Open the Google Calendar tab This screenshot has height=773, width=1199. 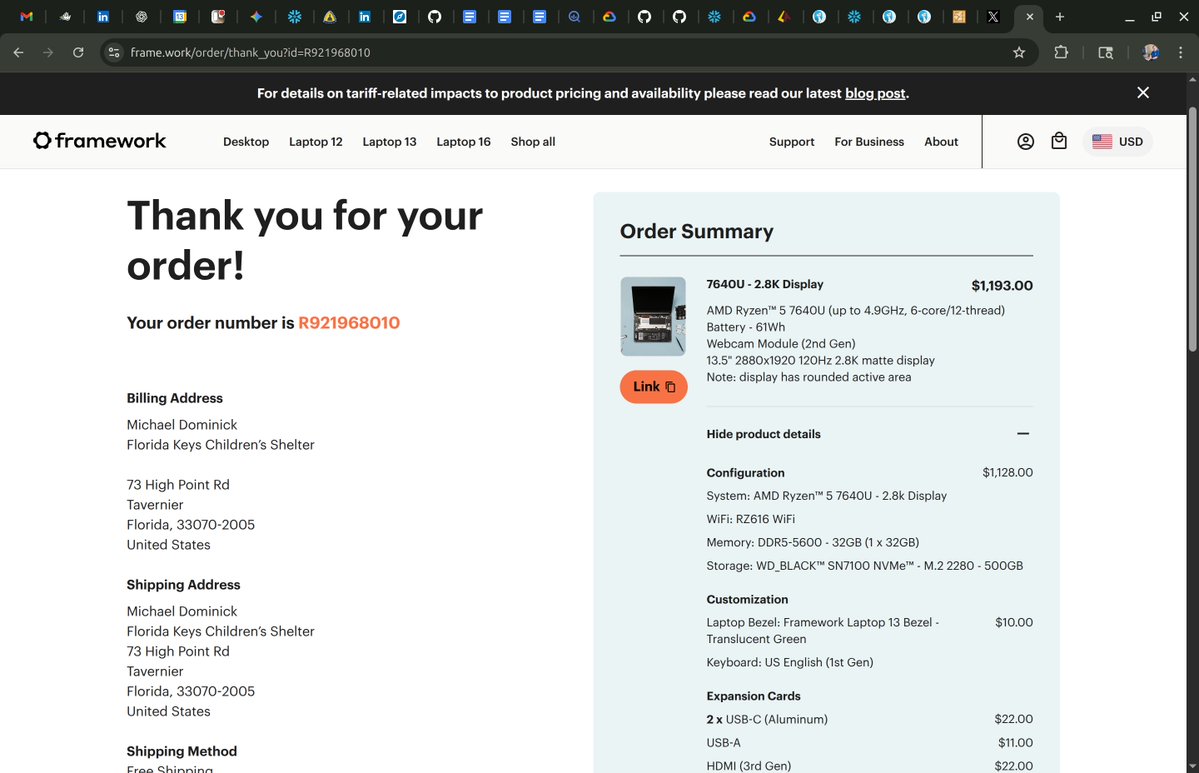(180, 17)
